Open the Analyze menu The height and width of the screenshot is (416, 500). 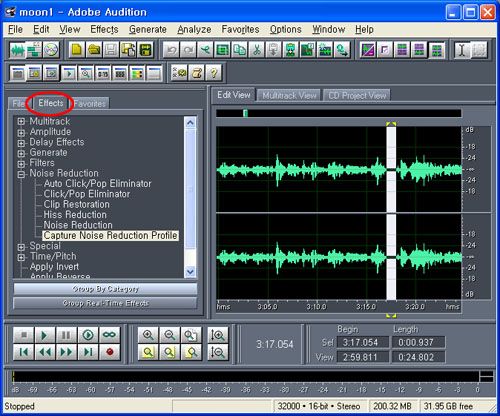[194, 29]
